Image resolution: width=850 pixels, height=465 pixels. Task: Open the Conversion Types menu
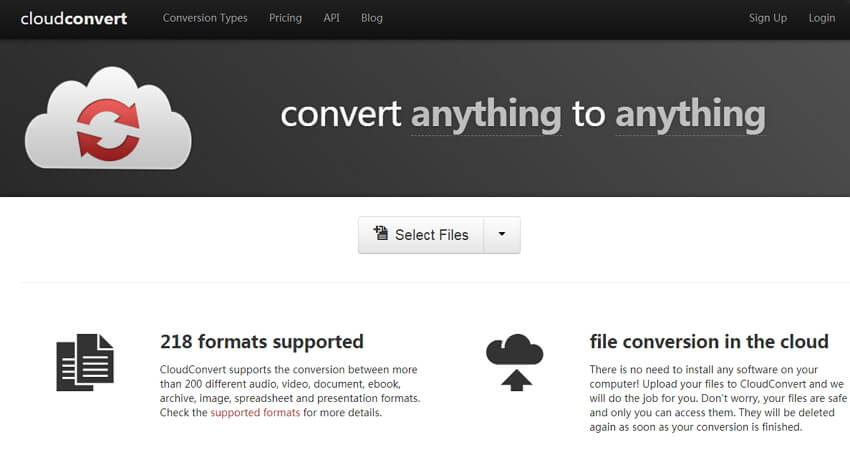(x=205, y=18)
